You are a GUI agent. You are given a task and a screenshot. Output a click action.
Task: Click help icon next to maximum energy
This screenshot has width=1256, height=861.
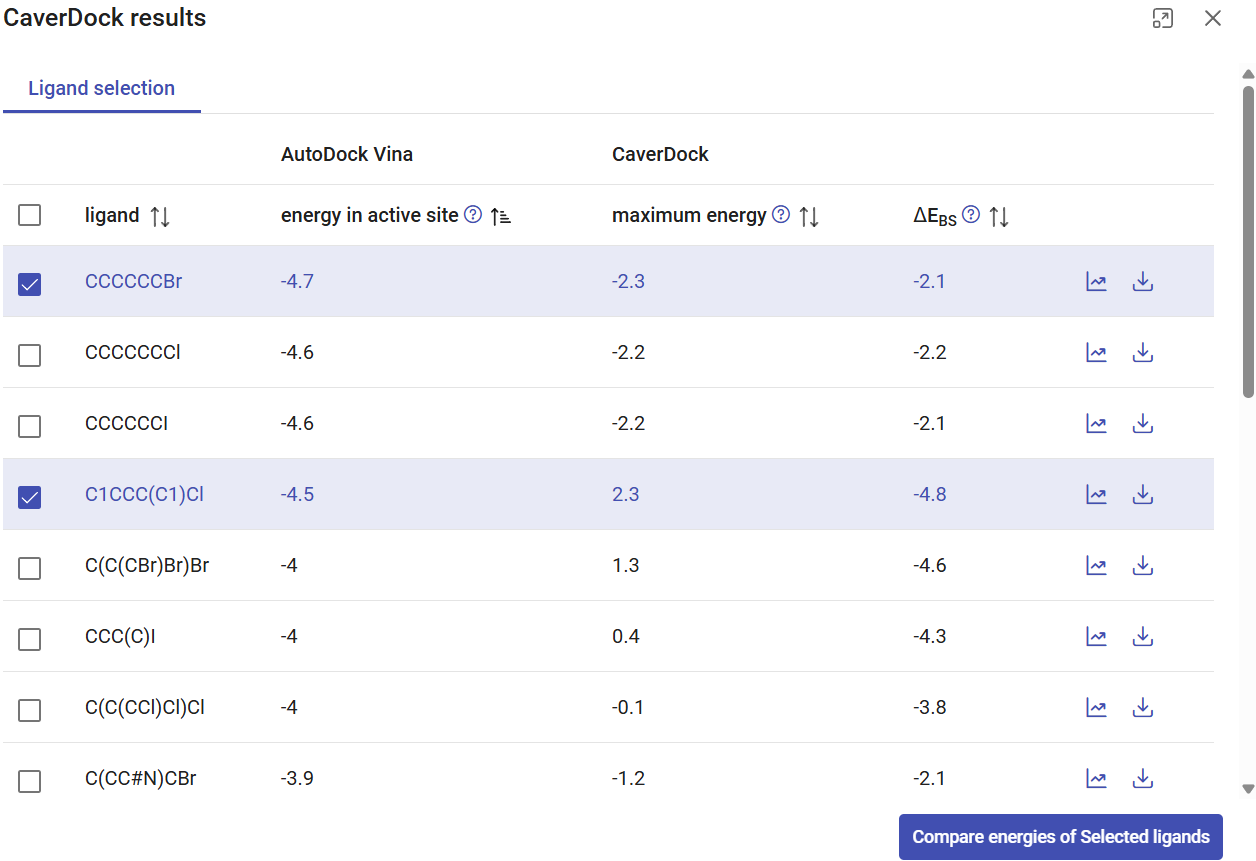[782, 215]
